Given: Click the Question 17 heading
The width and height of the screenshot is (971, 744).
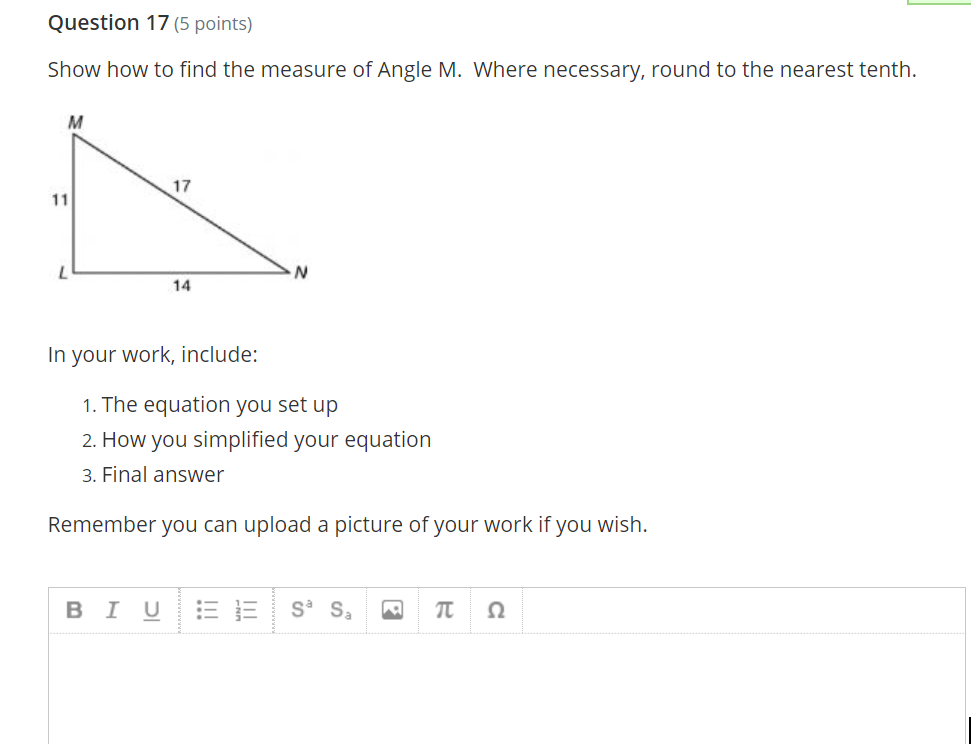Looking at the screenshot, I should (x=108, y=23).
